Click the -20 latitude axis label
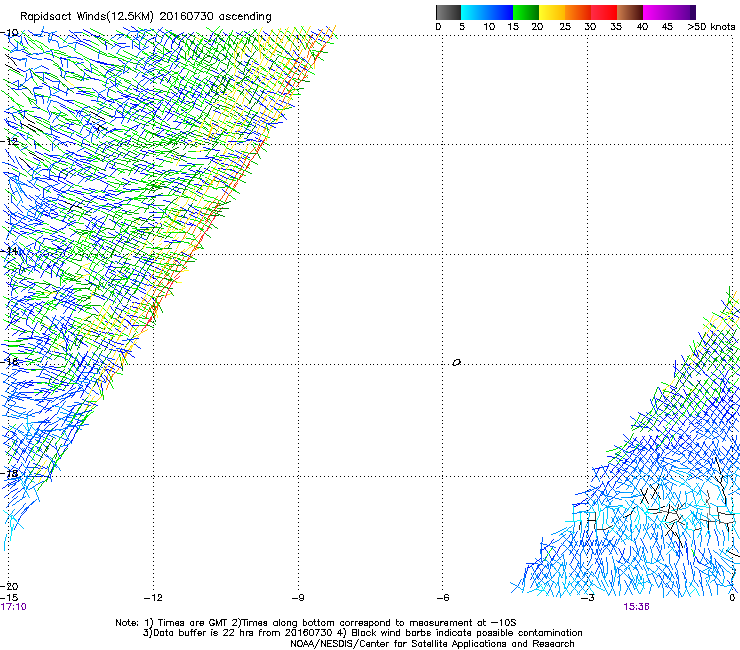Viewport: 740px width, 650px height. tap(9, 586)
